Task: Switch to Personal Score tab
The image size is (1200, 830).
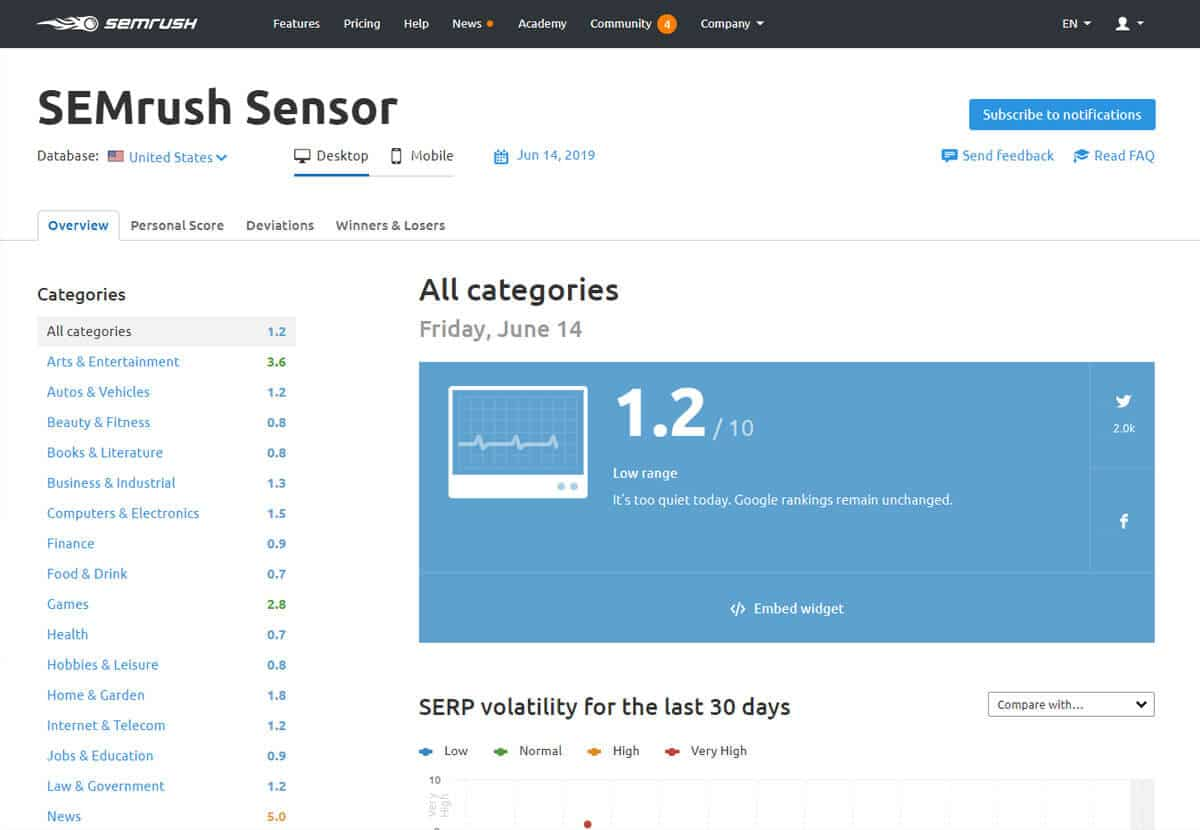Action: [177, 225]
